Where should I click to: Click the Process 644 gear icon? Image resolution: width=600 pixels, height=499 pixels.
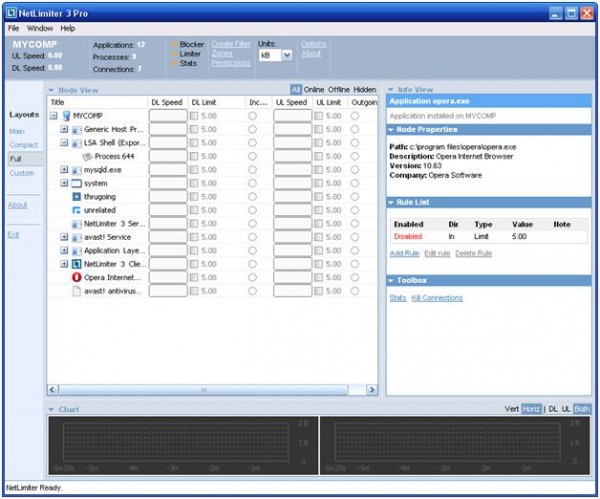(x=87, y=156)
